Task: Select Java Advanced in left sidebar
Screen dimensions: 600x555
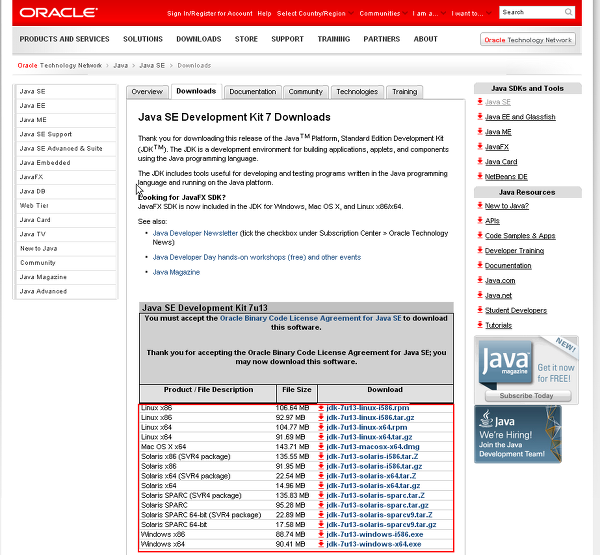Action: click(66, 291)
